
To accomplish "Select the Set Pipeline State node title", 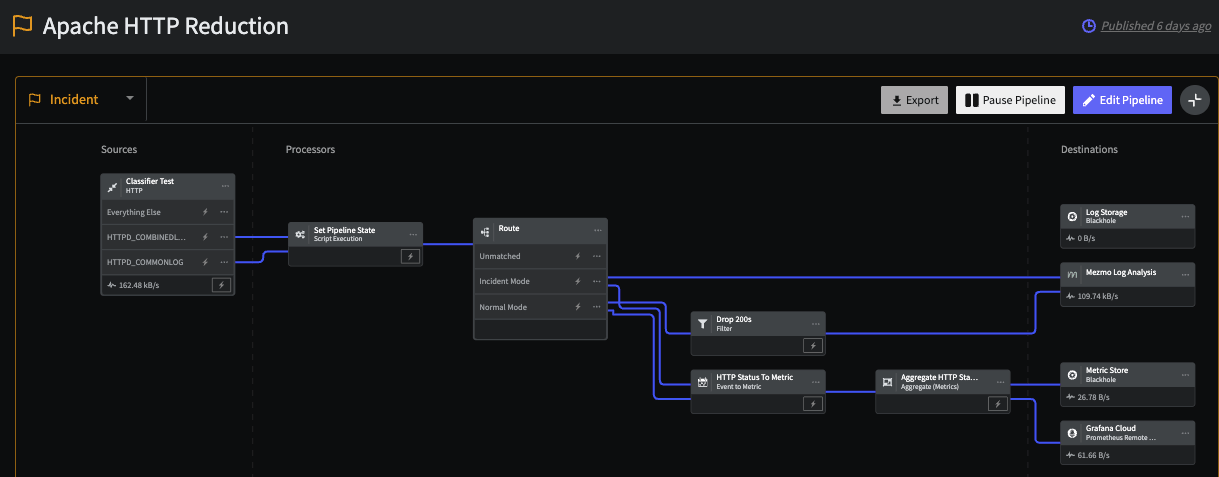I will [x=344, y=230].
